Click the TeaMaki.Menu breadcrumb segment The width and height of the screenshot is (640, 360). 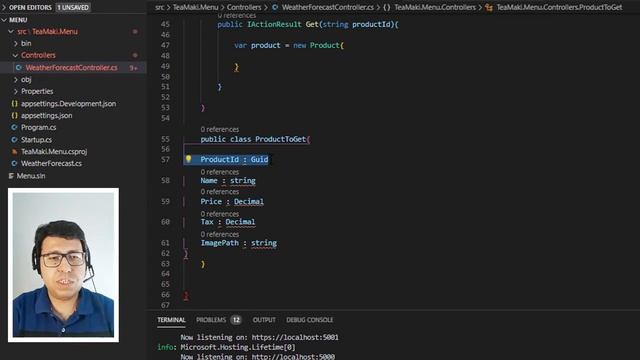pyautogui.click(x=195, y=7)
